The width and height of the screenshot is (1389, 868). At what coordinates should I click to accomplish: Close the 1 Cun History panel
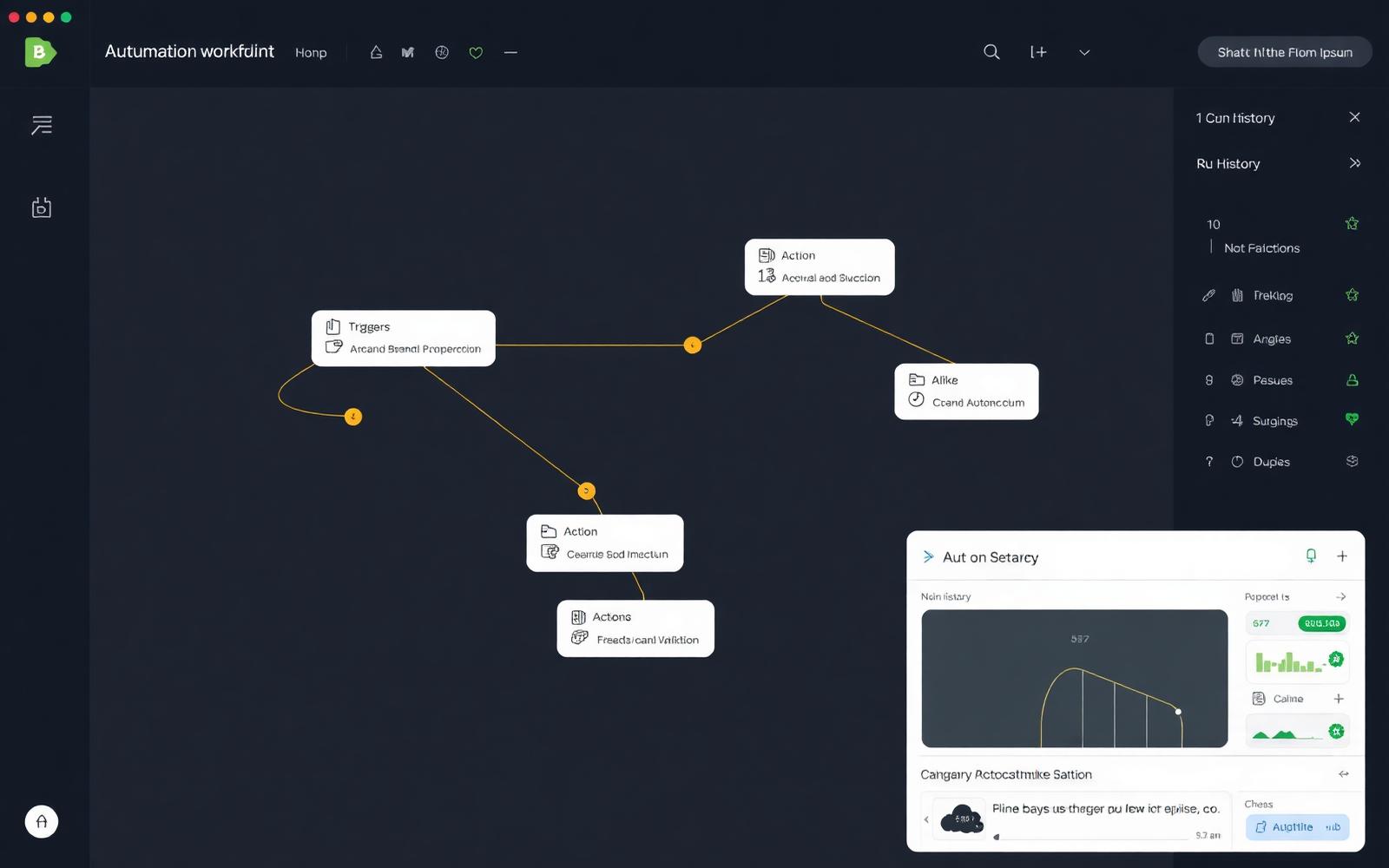click(x=1354, y=117)
